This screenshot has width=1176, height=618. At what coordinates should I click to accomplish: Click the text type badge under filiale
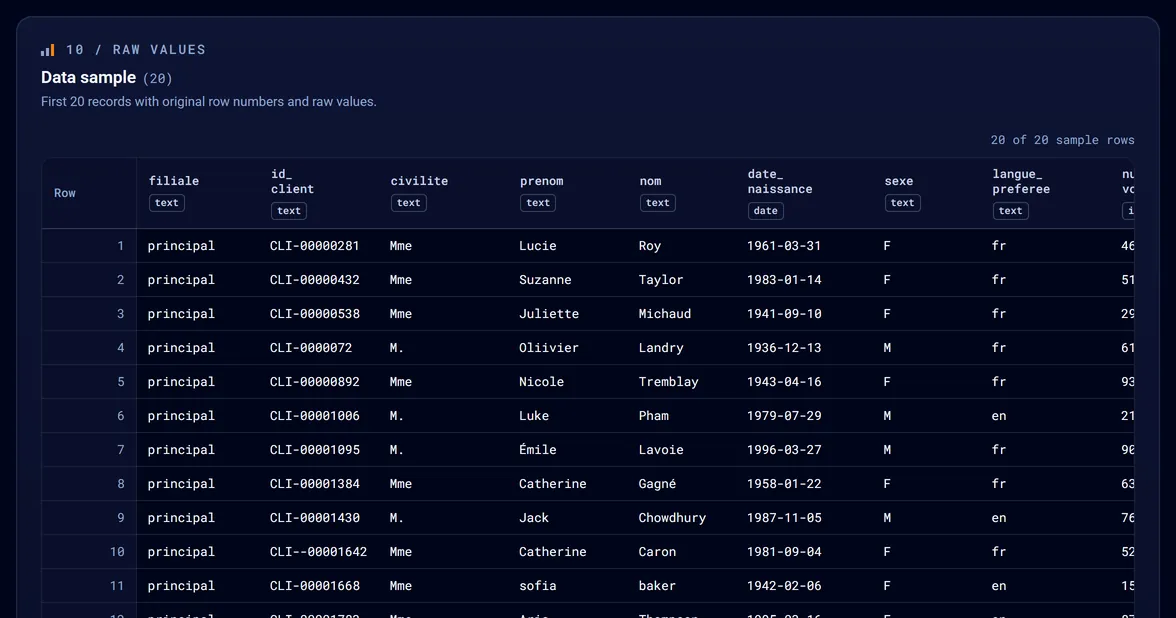point(166,202)
